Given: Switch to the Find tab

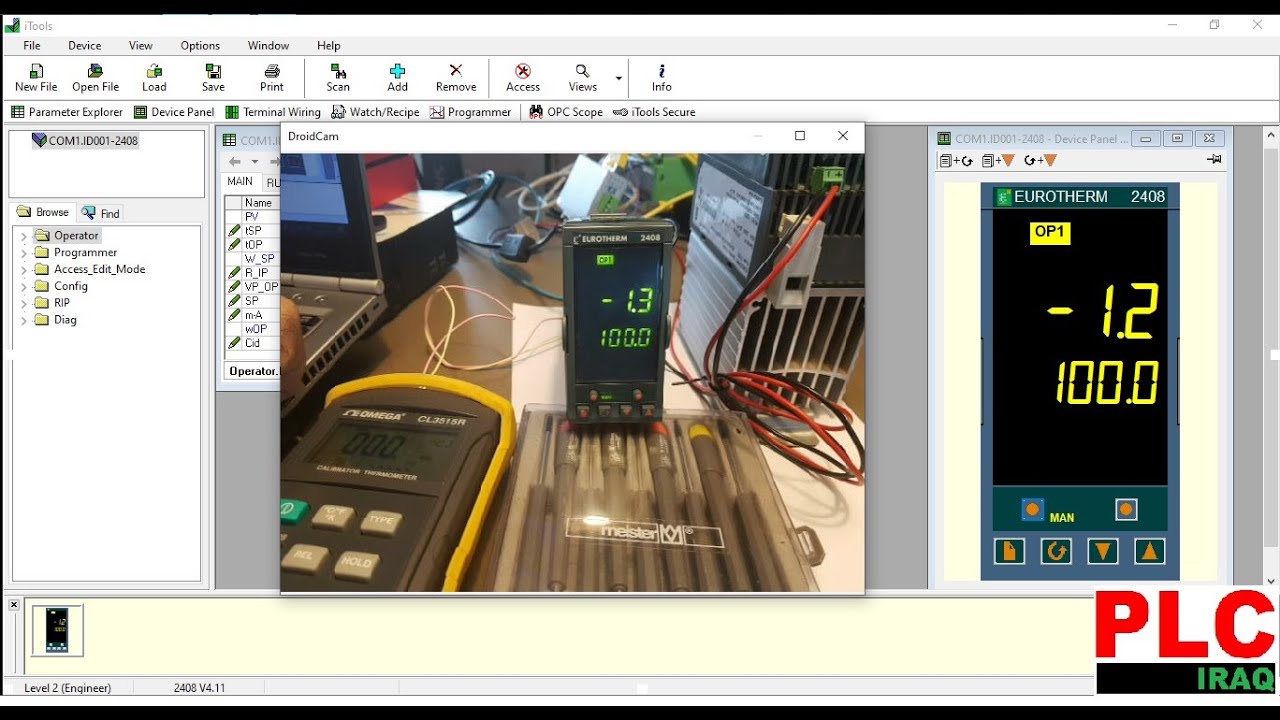Looking at the screenshot, I should (101, 213).
